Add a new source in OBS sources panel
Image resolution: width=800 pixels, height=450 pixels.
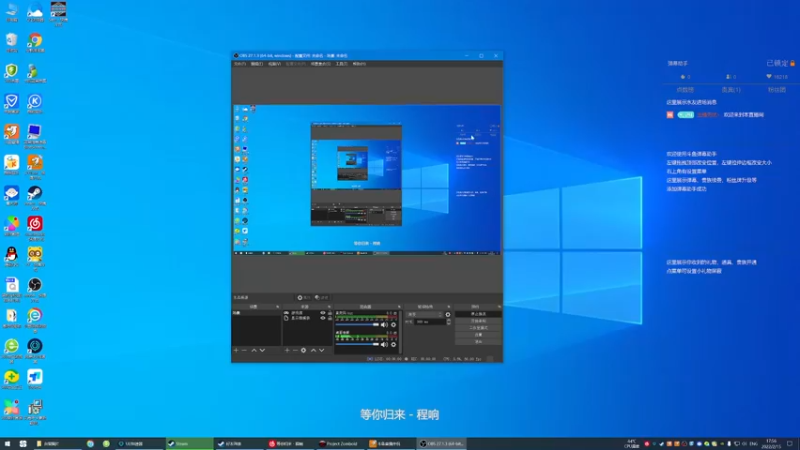pyautogui.click(x=287, y=351)
